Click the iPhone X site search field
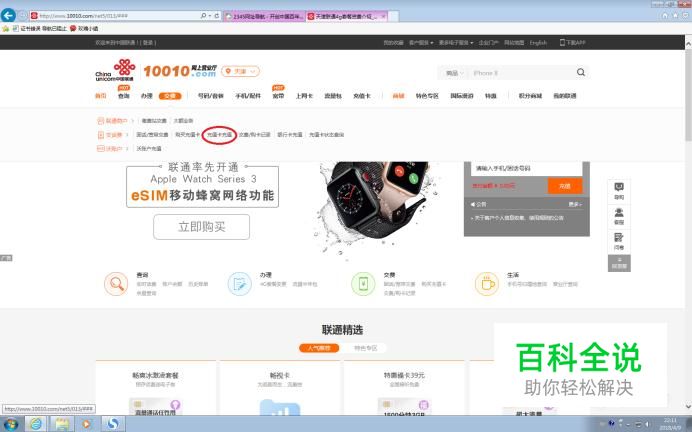 point(521,73)
